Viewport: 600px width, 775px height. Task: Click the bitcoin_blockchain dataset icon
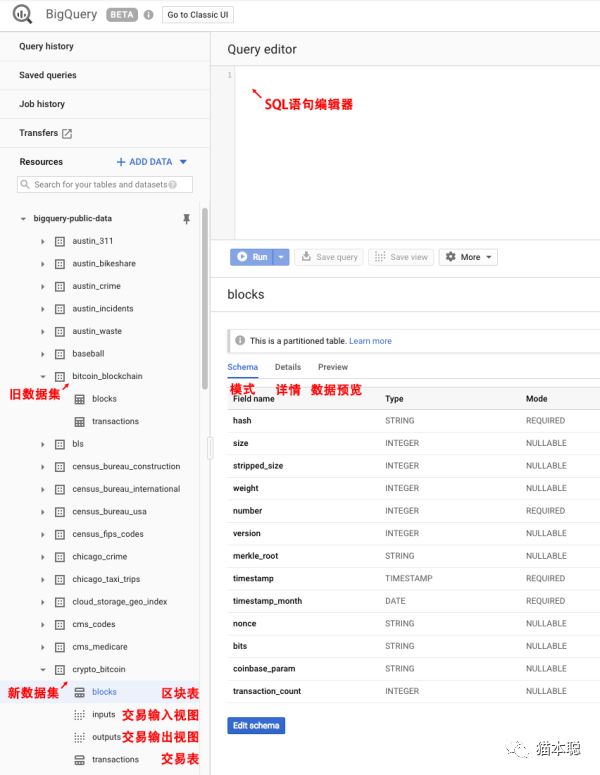click(60, 377)
